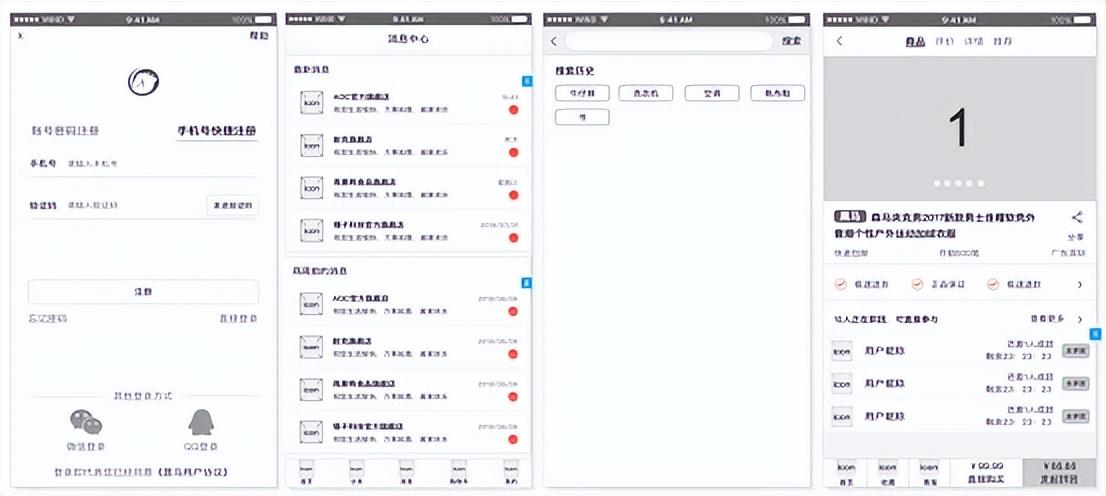Open the AOC store message timestamped today

(408, 103)
